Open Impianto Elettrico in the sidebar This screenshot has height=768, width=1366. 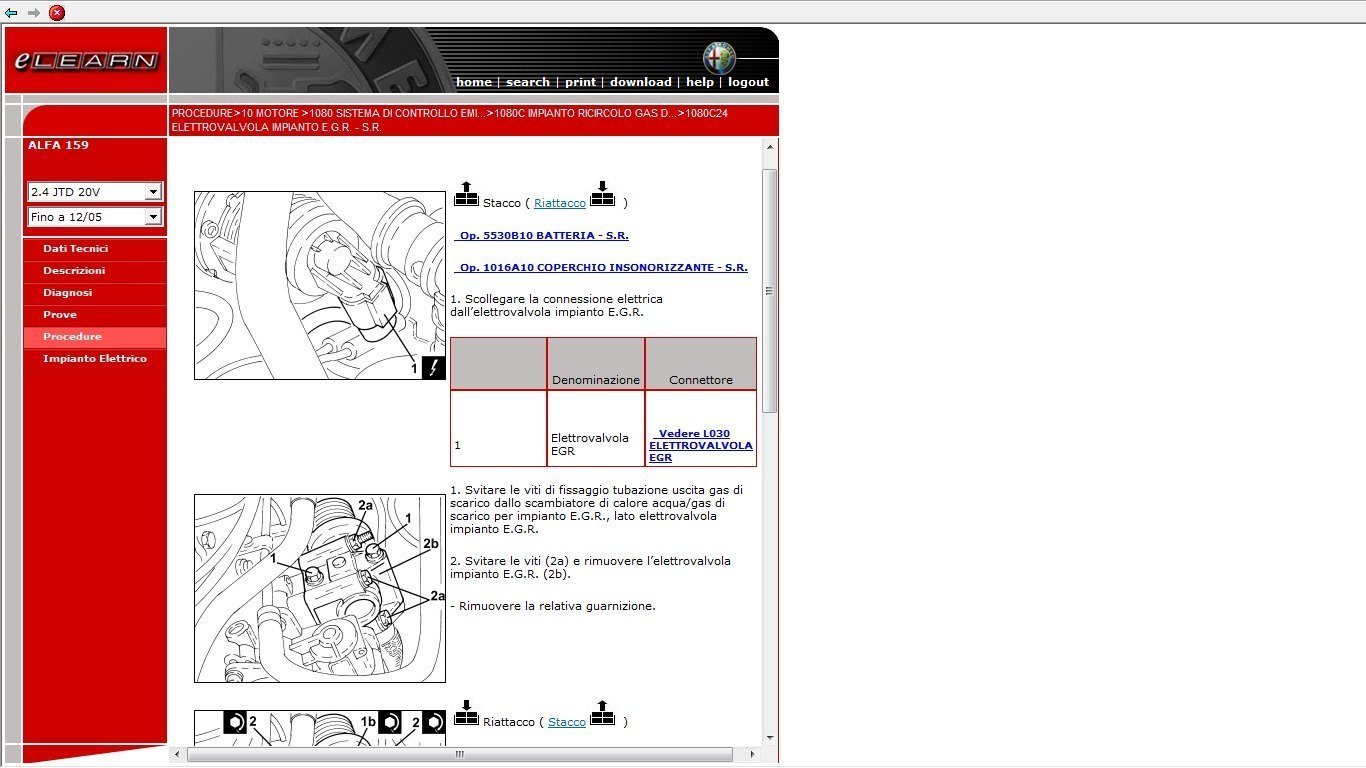(x=95, y=359)
